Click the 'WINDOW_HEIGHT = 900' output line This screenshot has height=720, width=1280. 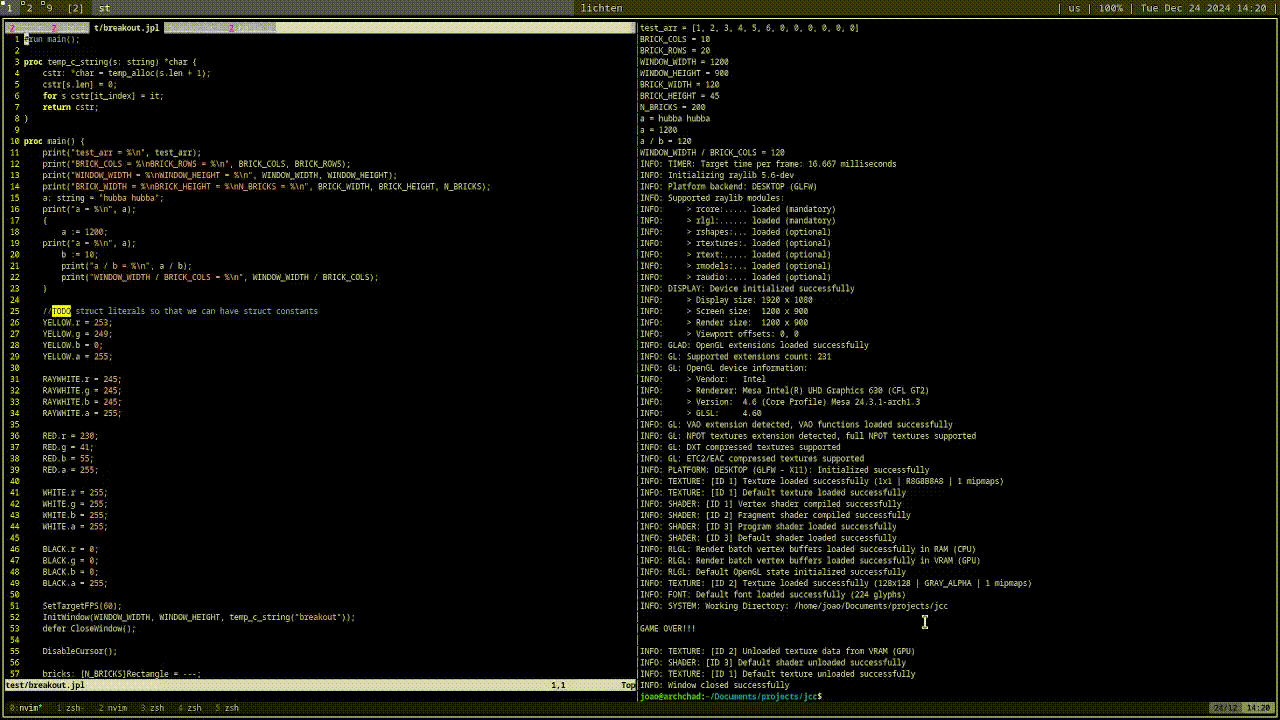[x=684, y=73]
